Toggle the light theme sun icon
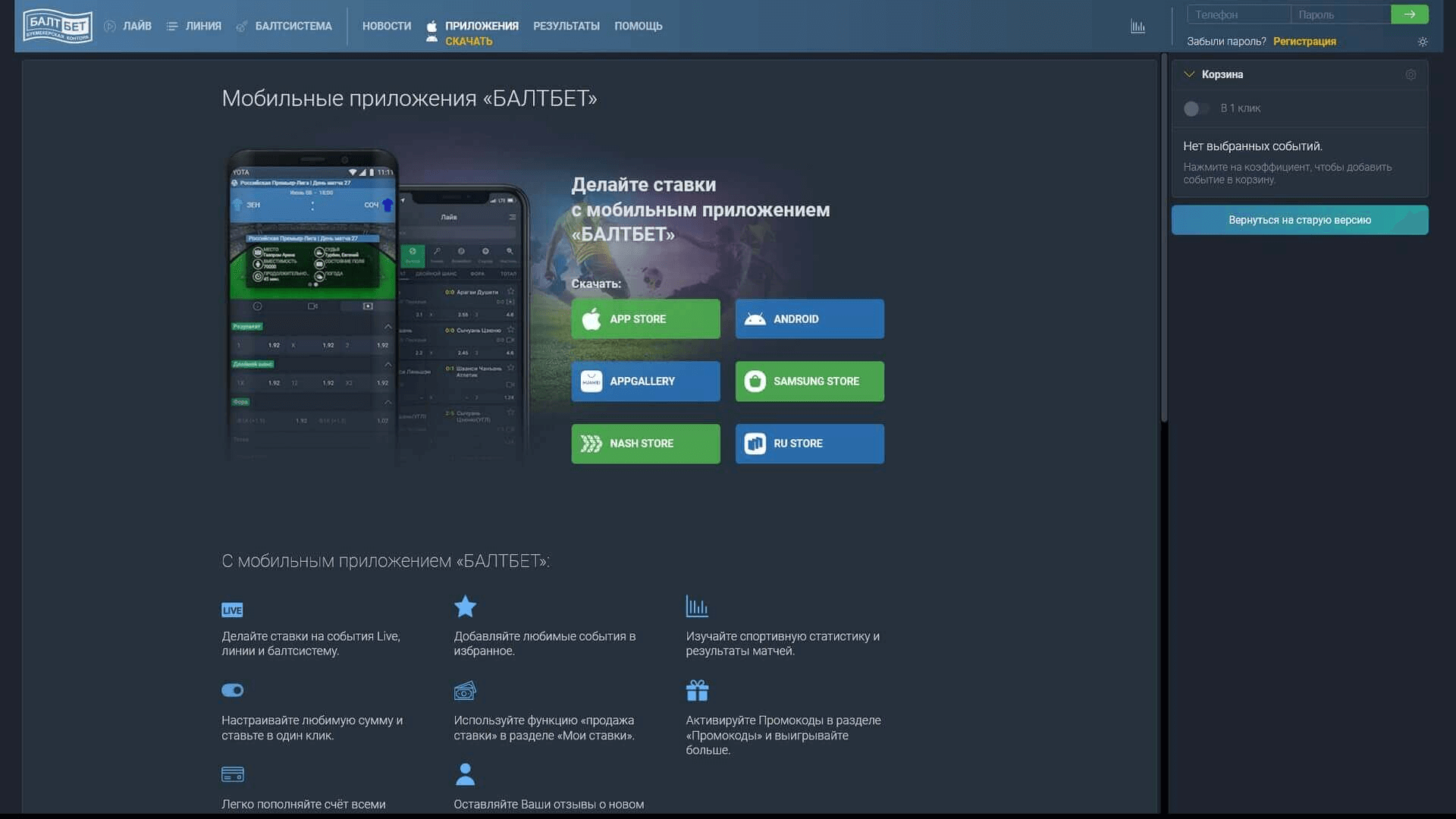 [x=1423, y=42]
